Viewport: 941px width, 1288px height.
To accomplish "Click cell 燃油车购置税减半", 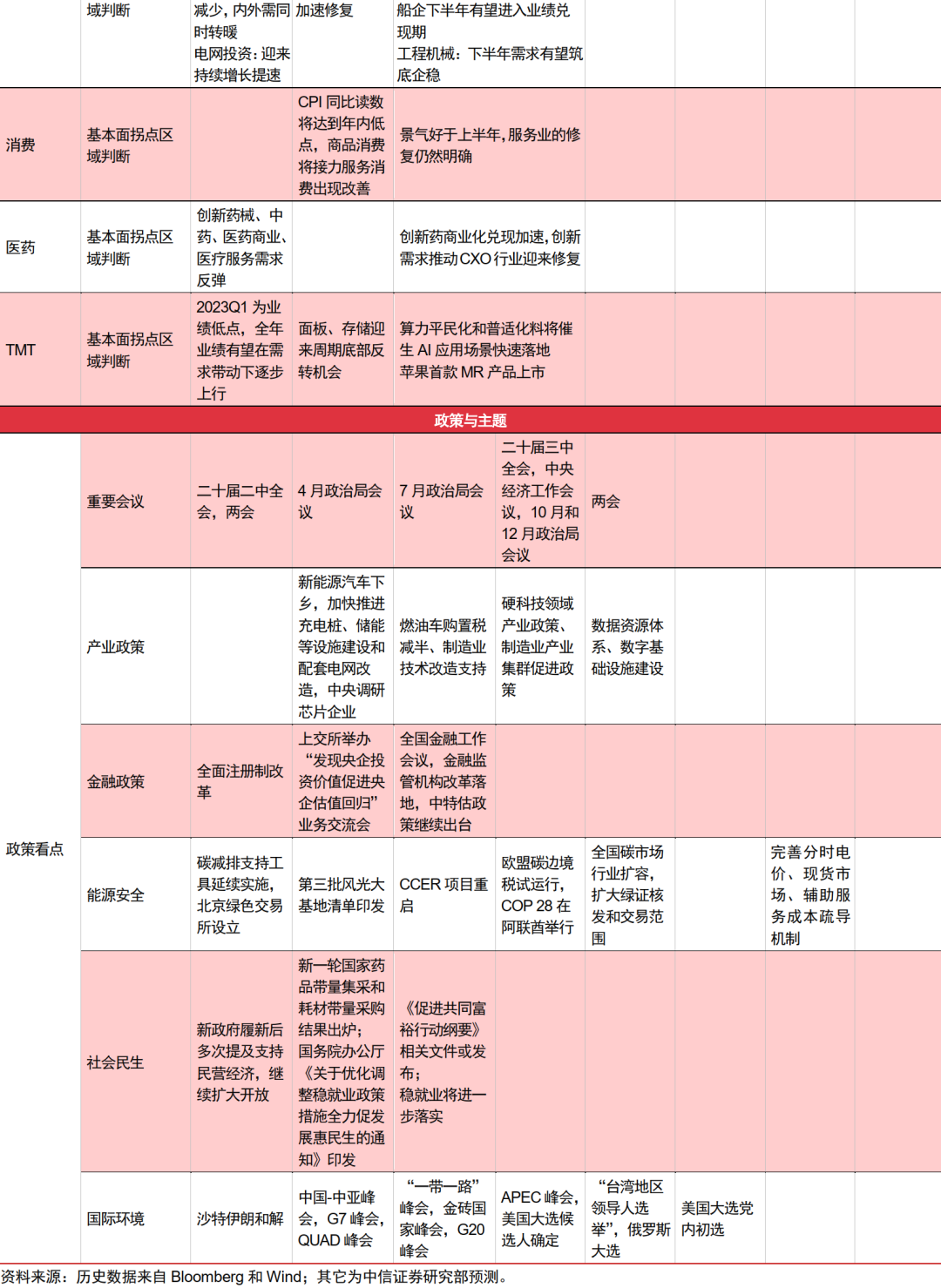I will click(443, 646).
